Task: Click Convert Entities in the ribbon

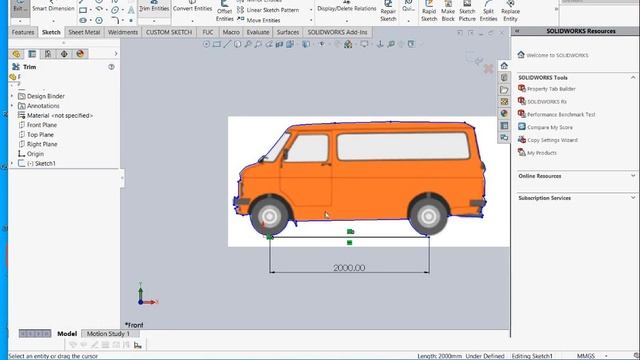Action: (x=192, y=8)
